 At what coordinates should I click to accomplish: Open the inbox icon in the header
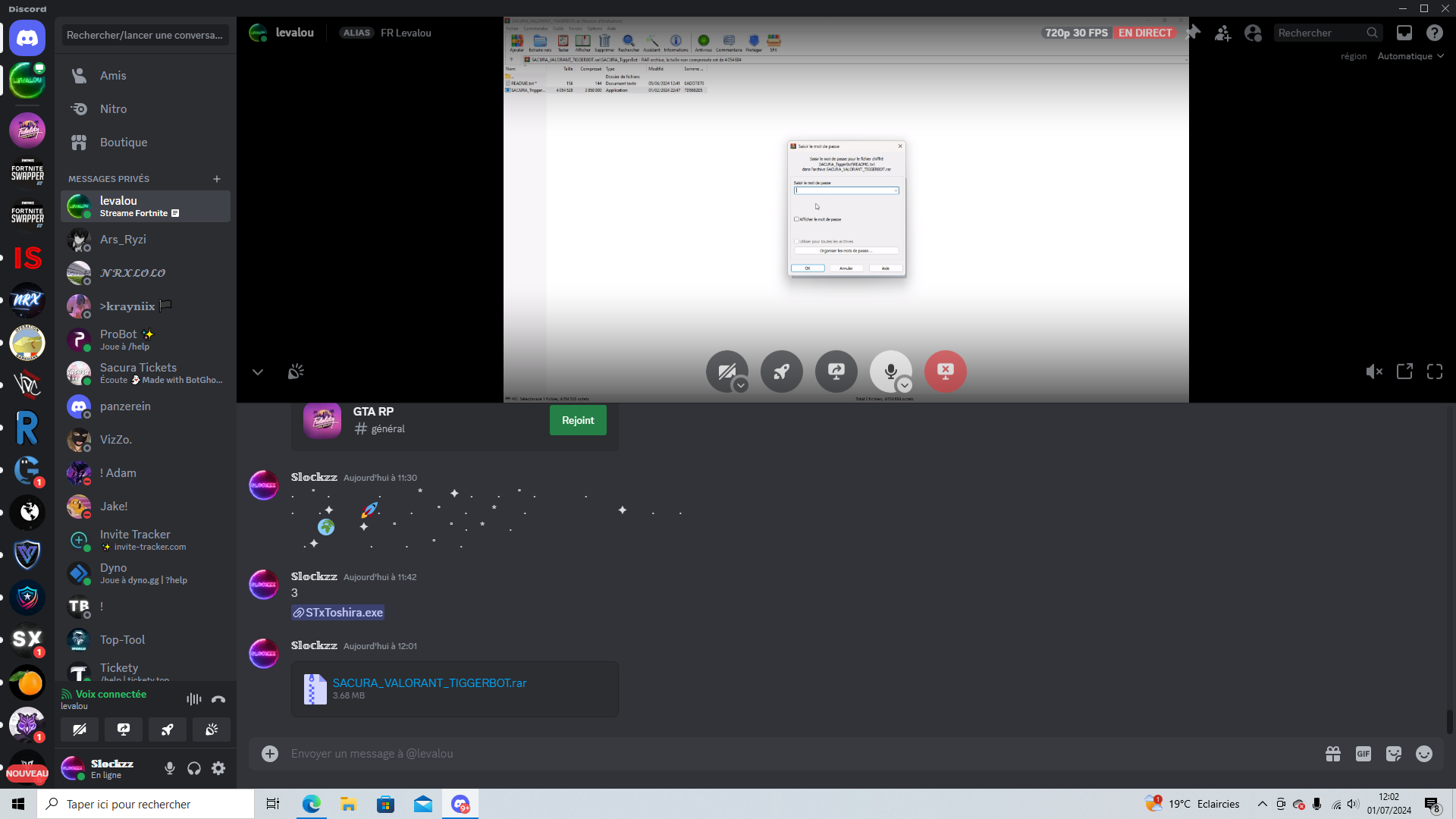[1404, 33]
